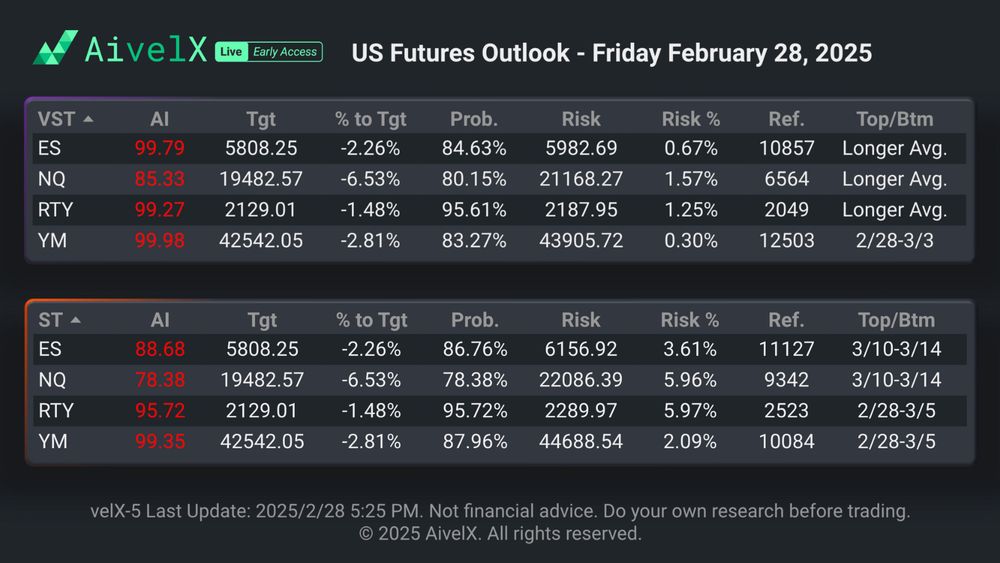Click red AI score 99.98 for YM
The image size is (1000, 563).
click(159, 240)
